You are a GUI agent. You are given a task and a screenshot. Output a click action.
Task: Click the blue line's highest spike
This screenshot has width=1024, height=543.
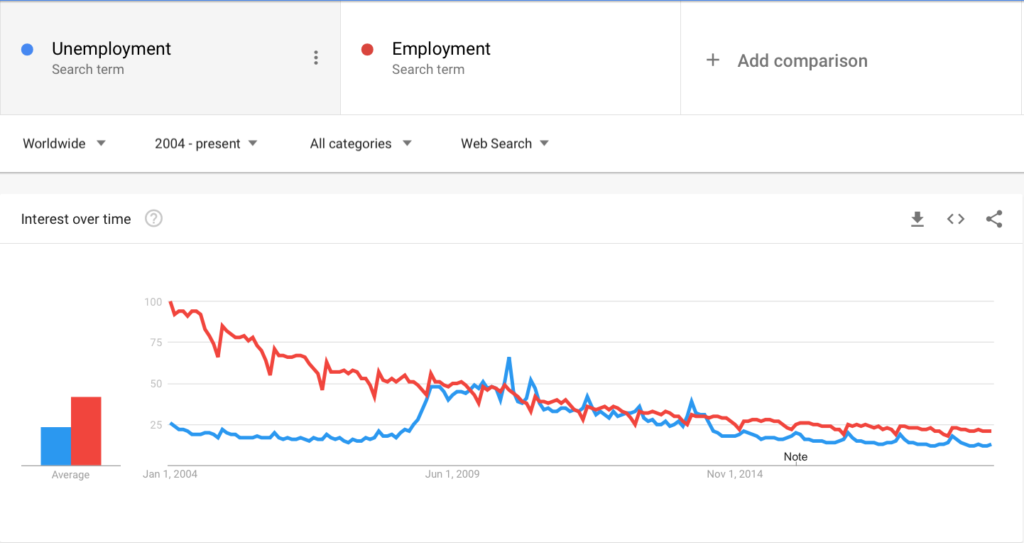point(509,358)
